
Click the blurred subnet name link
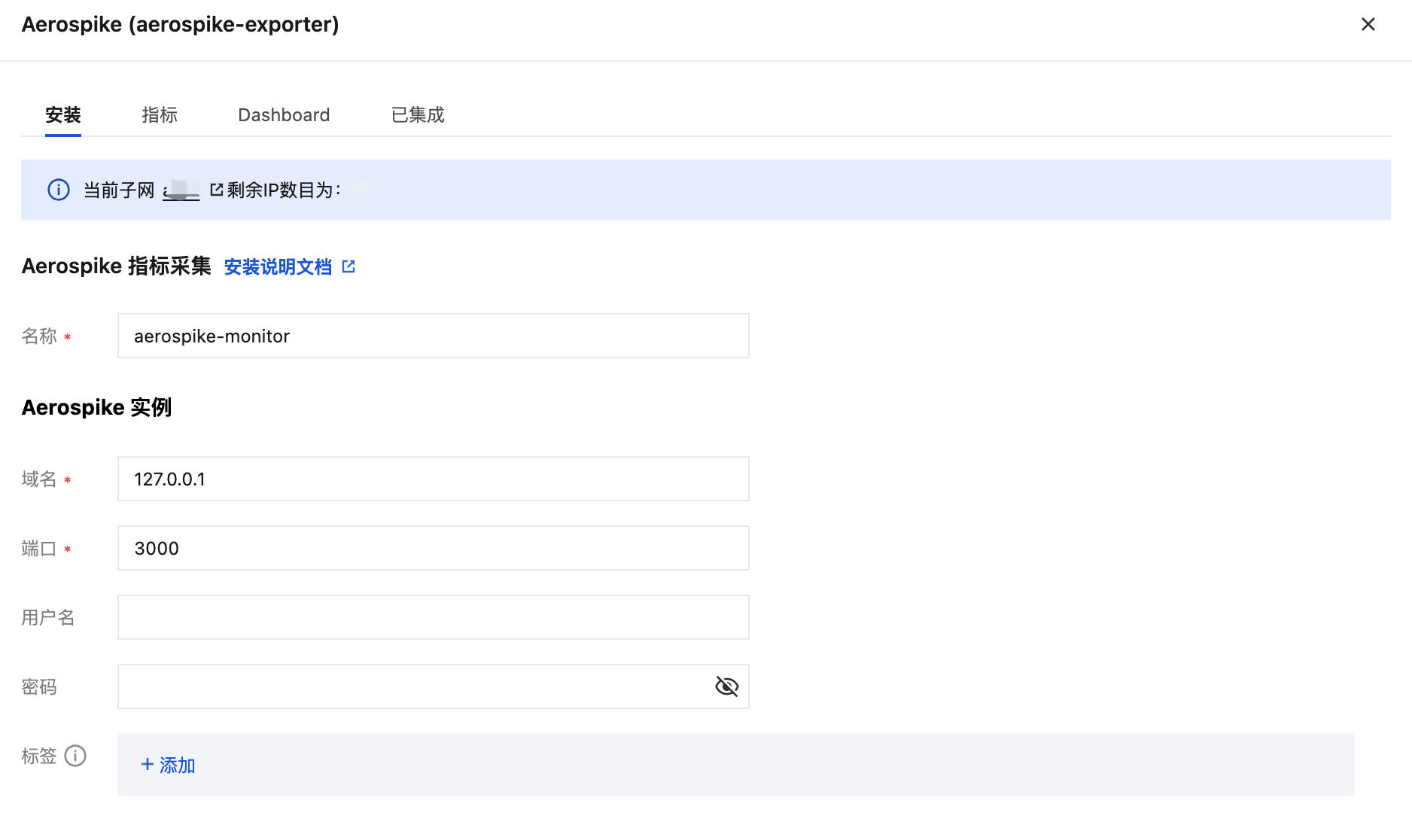181,190
